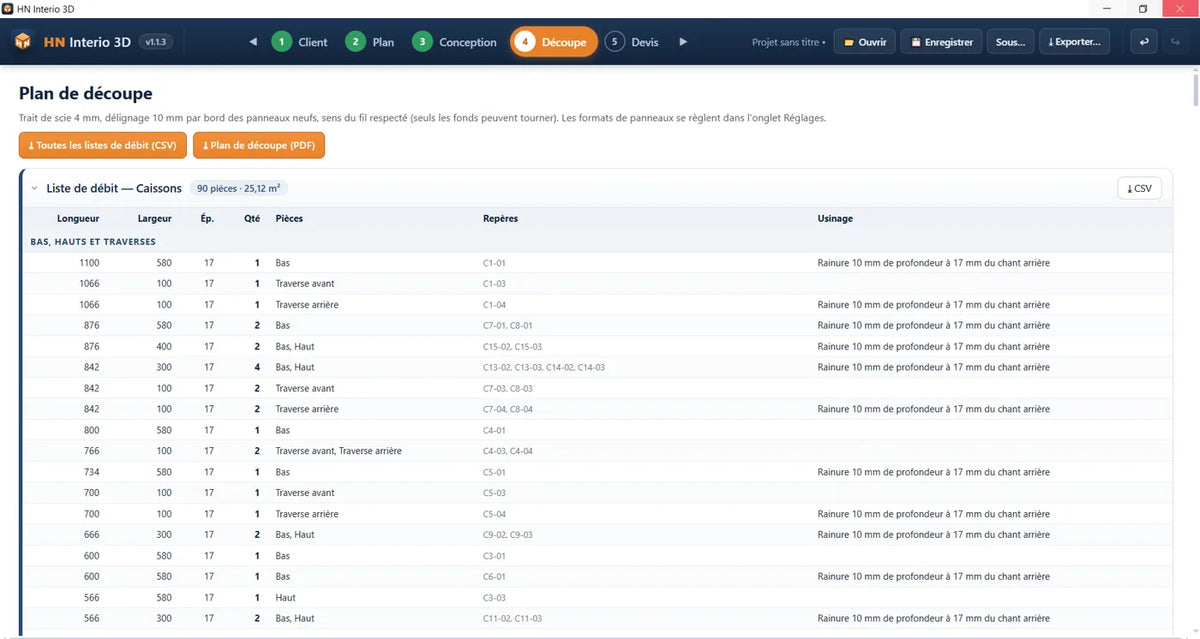The width and height of the screenshot is (1200, 639).
Task: Maximize the HN Interio 3D window
Action: pos(1143,9)
